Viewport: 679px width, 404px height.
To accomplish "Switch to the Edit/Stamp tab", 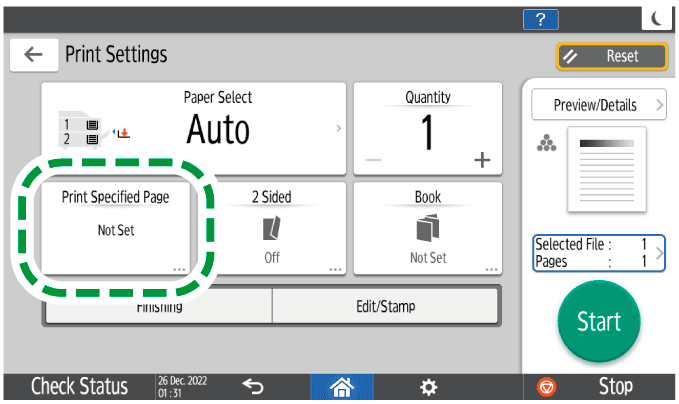I will pyautogui.click(x=385, y=307).
